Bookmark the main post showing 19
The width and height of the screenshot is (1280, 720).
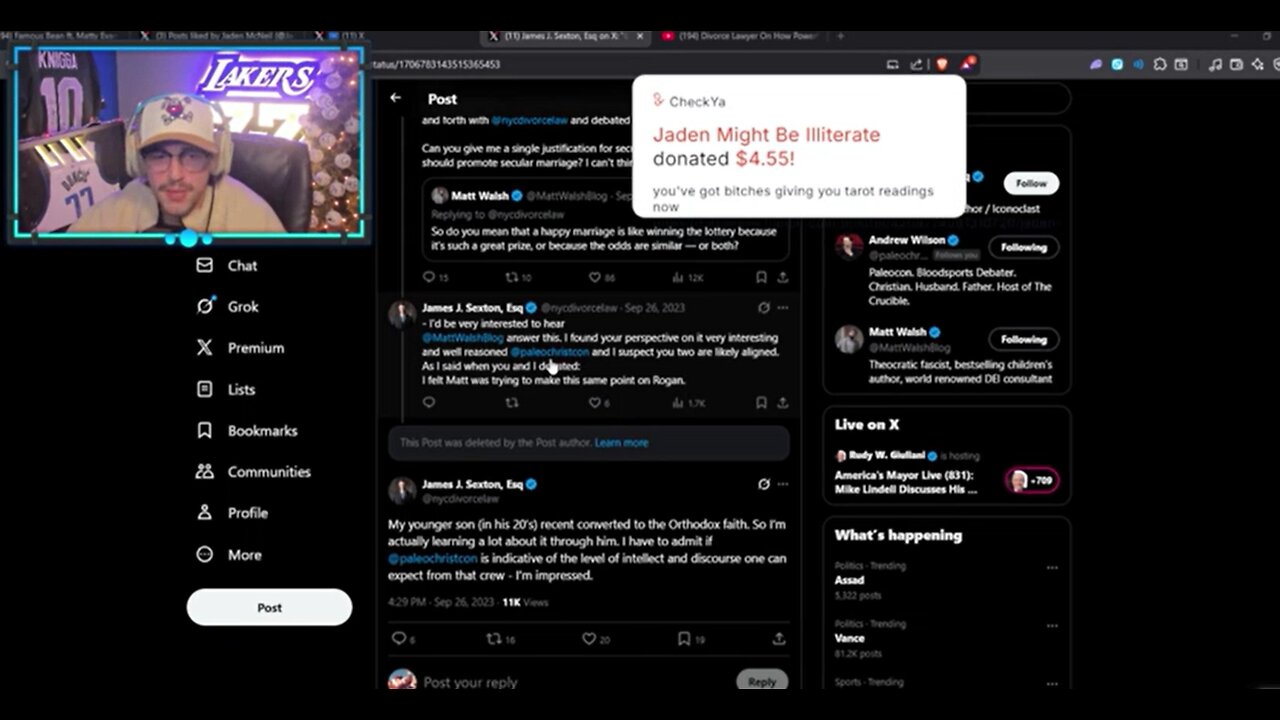coord(684,638)
